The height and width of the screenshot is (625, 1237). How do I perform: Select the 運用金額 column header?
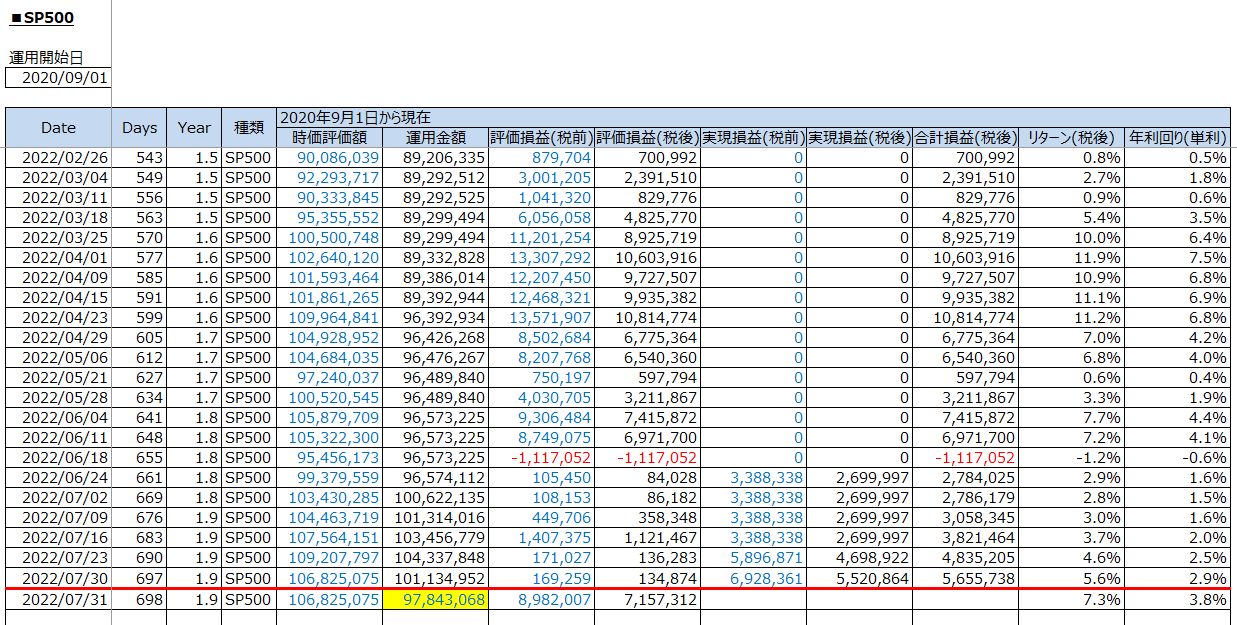[435, 137]
